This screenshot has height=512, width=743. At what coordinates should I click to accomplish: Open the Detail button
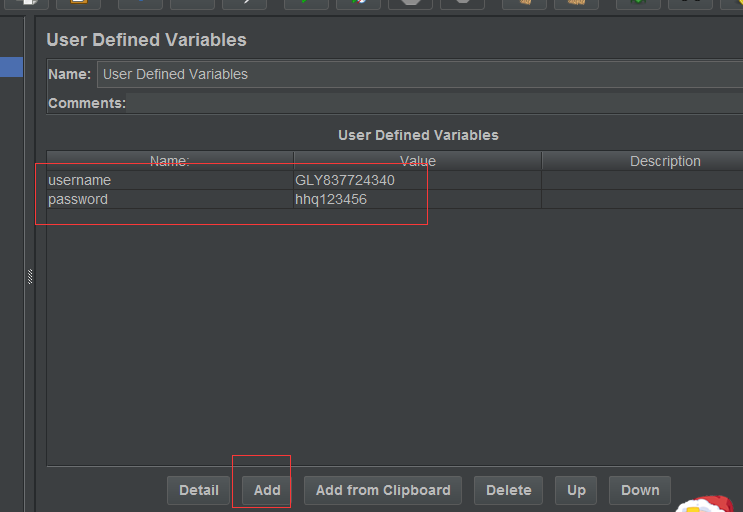pyautogui.click(x=199, y=490)
